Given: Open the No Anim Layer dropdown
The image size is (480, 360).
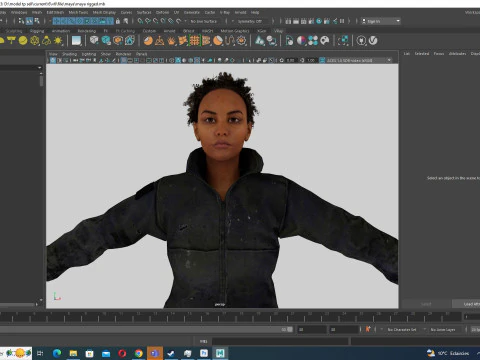Looking at the screenshot, I should click(x=443, y=329).
